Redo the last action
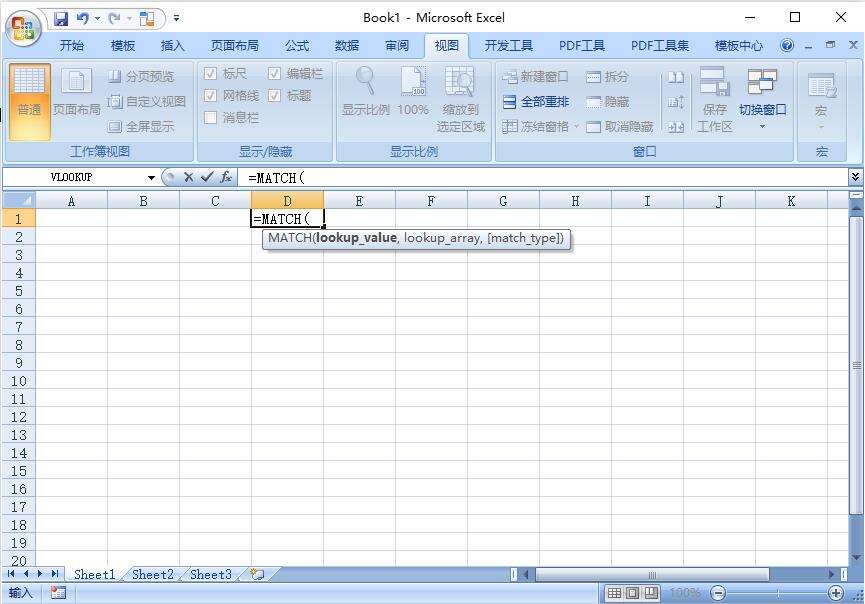This screenshot has height=604, width=865. 114,19
